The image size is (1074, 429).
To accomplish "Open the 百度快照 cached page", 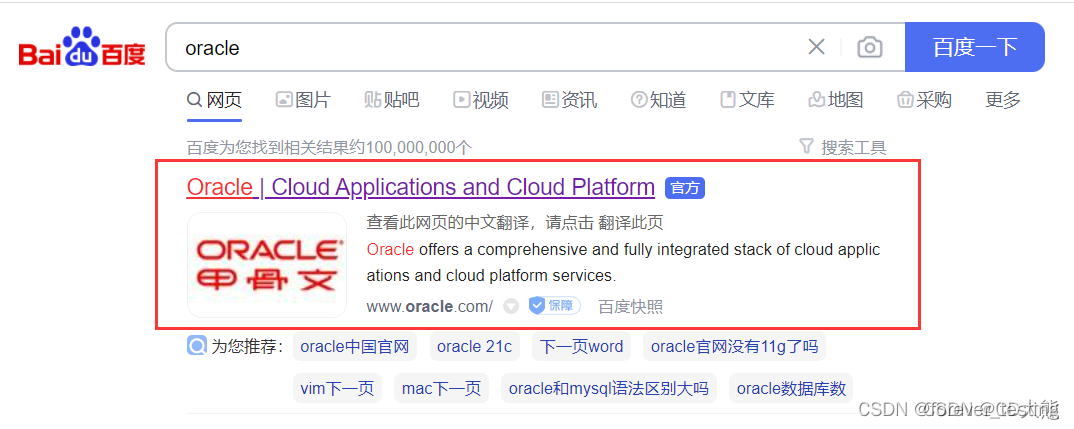I will (x=630, y=306).
